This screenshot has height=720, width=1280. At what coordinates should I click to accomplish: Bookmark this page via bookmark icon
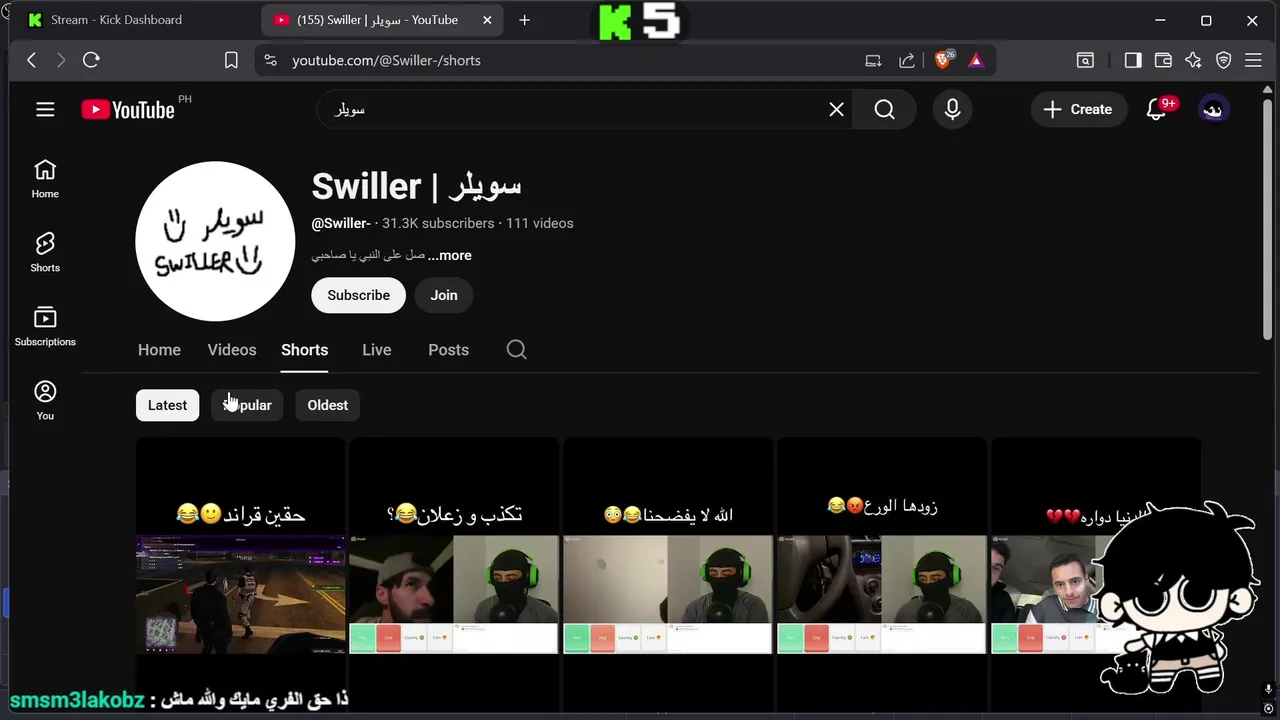tap(231, 60)
